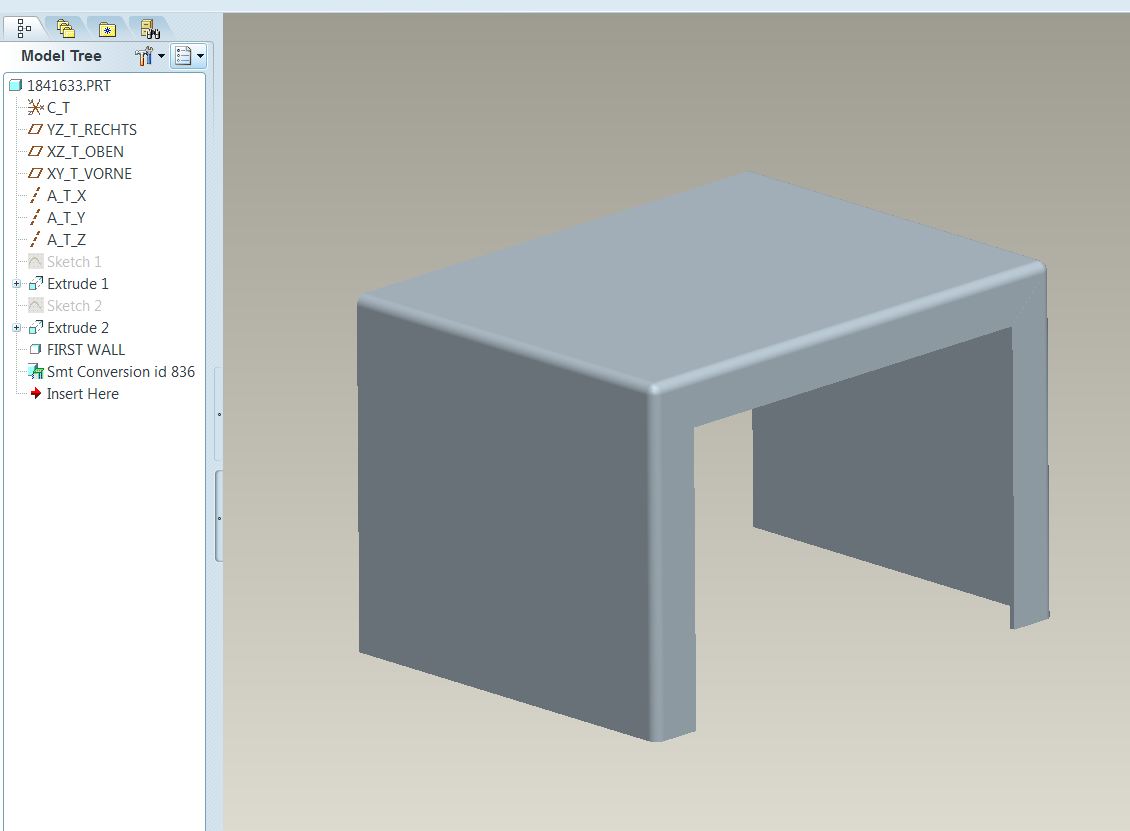Viewport: 1130px width, 831px height.
Task: Click the extrude icon beside Extrude 1
Action: (x=35, y=284)
